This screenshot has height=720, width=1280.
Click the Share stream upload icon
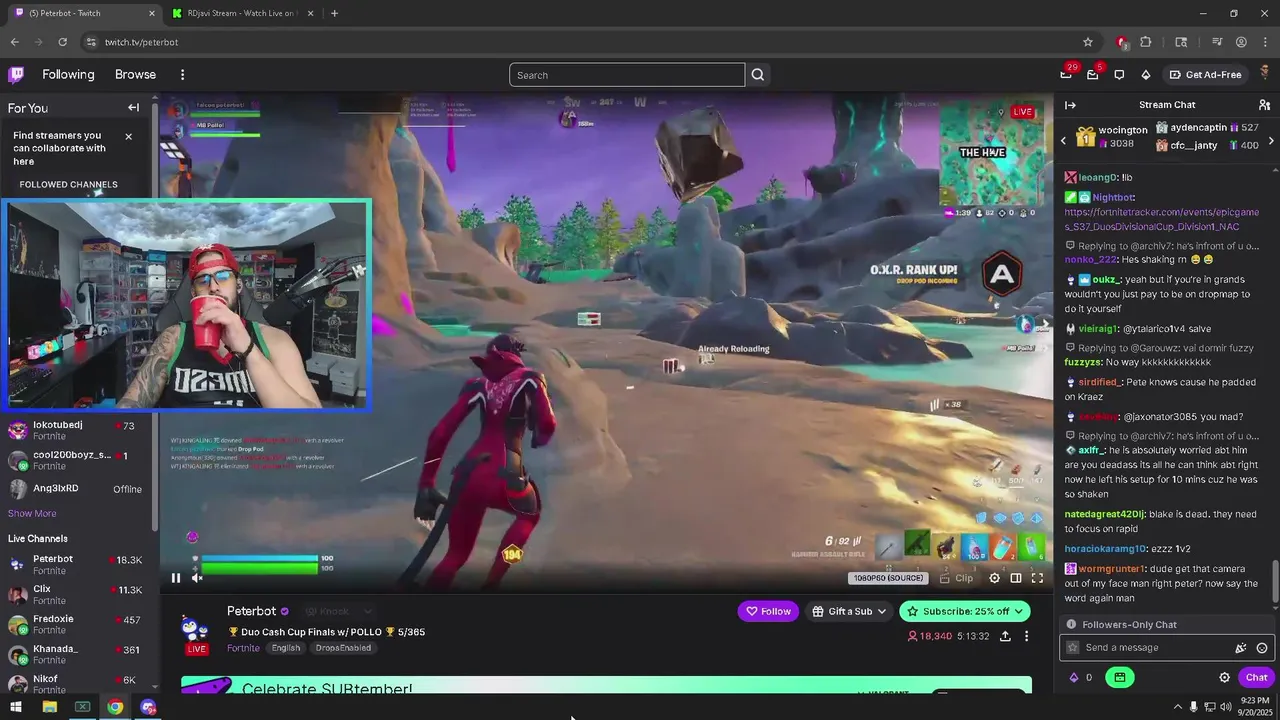pos(1005,636)
